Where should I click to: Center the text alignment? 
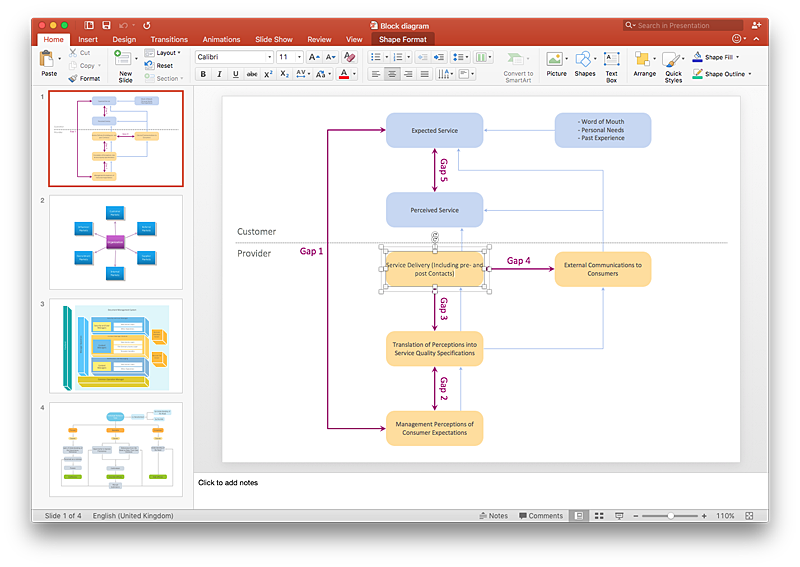click(x=392, y=75)
